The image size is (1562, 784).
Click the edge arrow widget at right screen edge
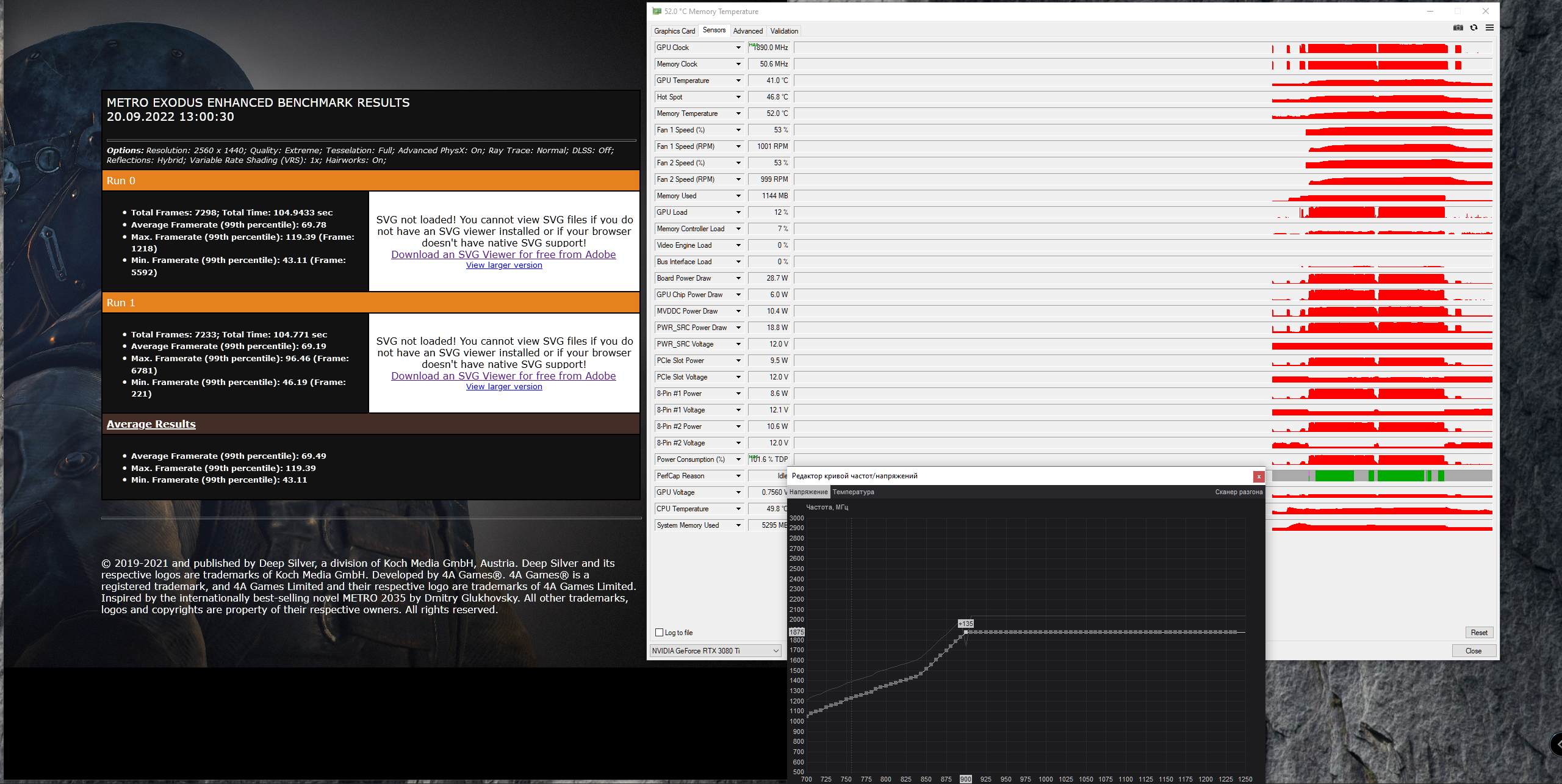[1557, 744]
